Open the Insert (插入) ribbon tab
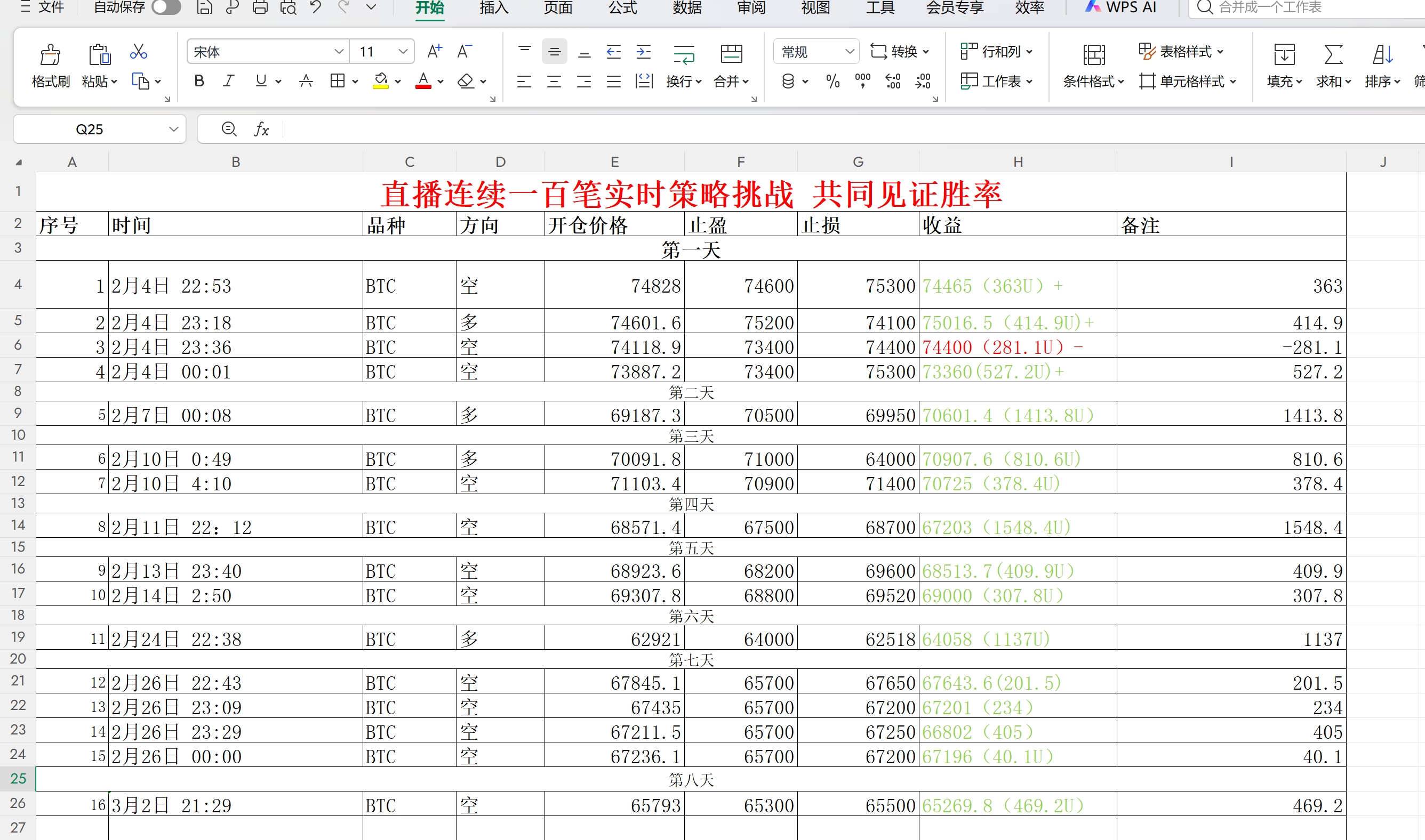The image size is (1425, 840). coord(493,8)
